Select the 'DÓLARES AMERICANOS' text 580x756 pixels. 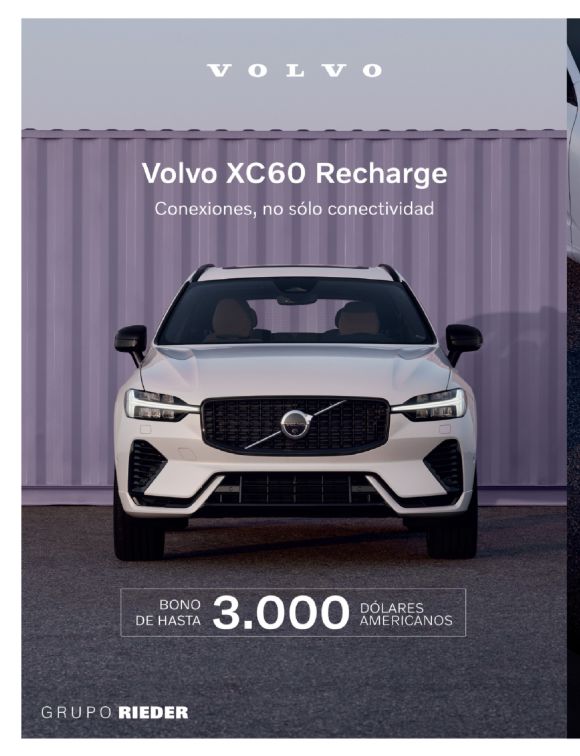coord(406,614)
